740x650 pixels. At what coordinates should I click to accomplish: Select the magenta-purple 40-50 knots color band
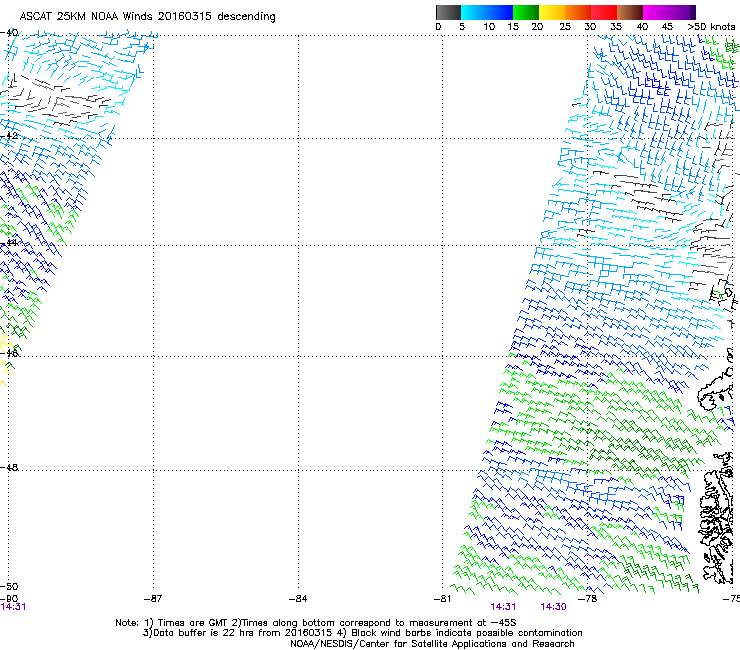(x=669, y=12)
